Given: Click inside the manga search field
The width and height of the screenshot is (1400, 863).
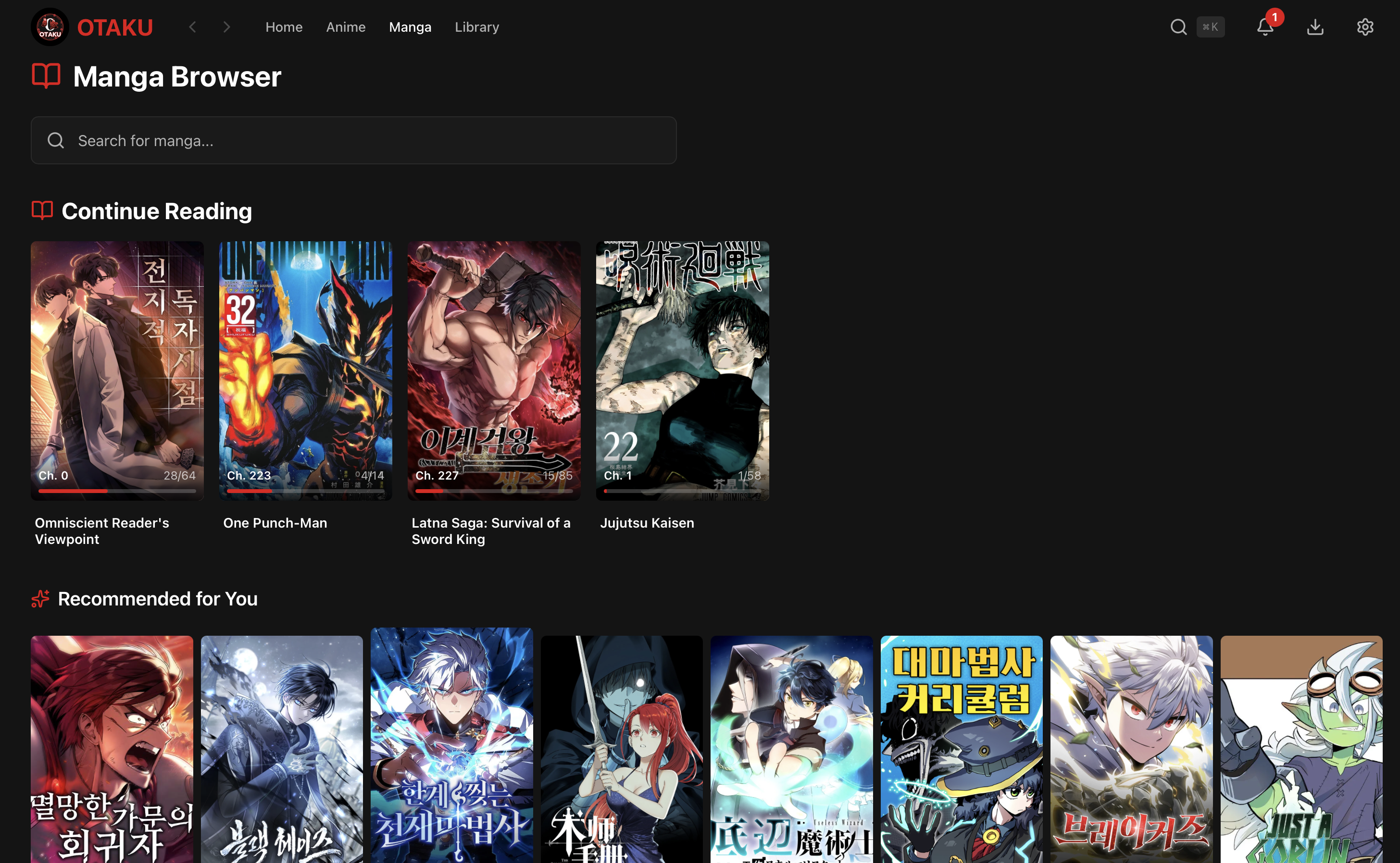Looking at the screenshot, I should (353, 140).
